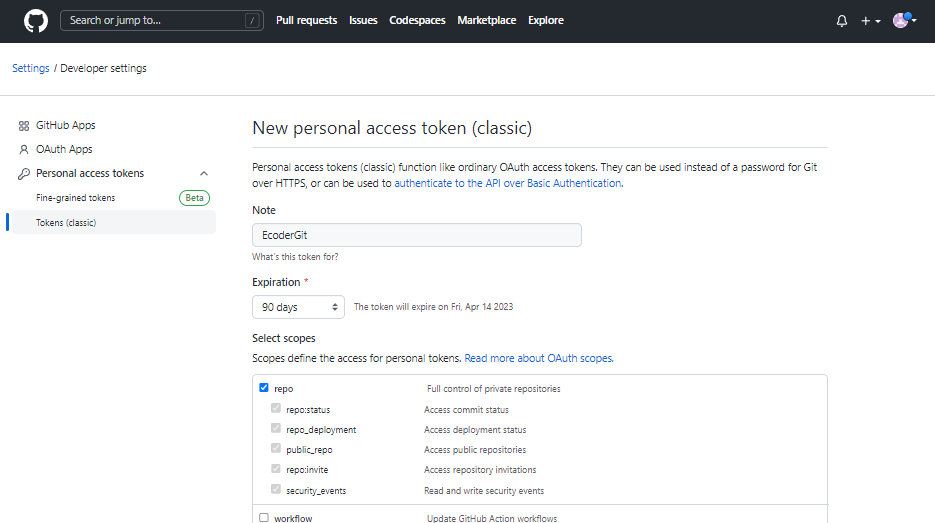The width and height of the screenshot is (935, 523).
Task: Open the plus create-new menu
Action: [870, 21]
